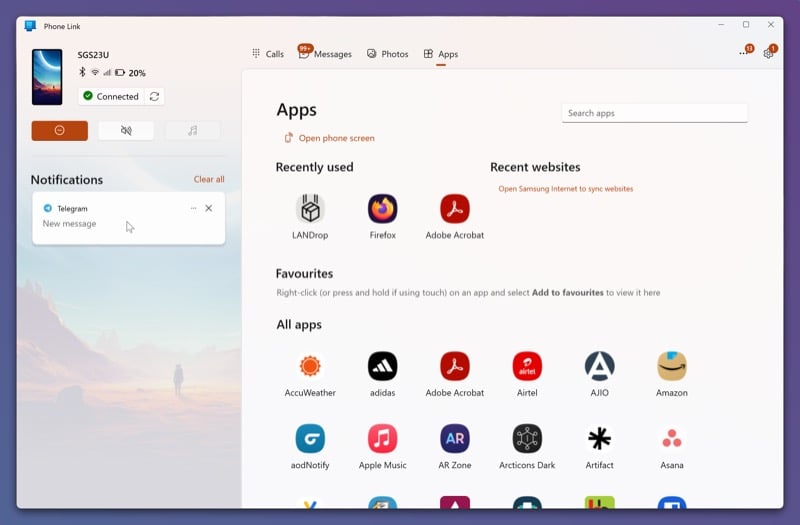
Task: Open Telegram notification options menu
Action: pyautogui.click(x=193, y=208)
